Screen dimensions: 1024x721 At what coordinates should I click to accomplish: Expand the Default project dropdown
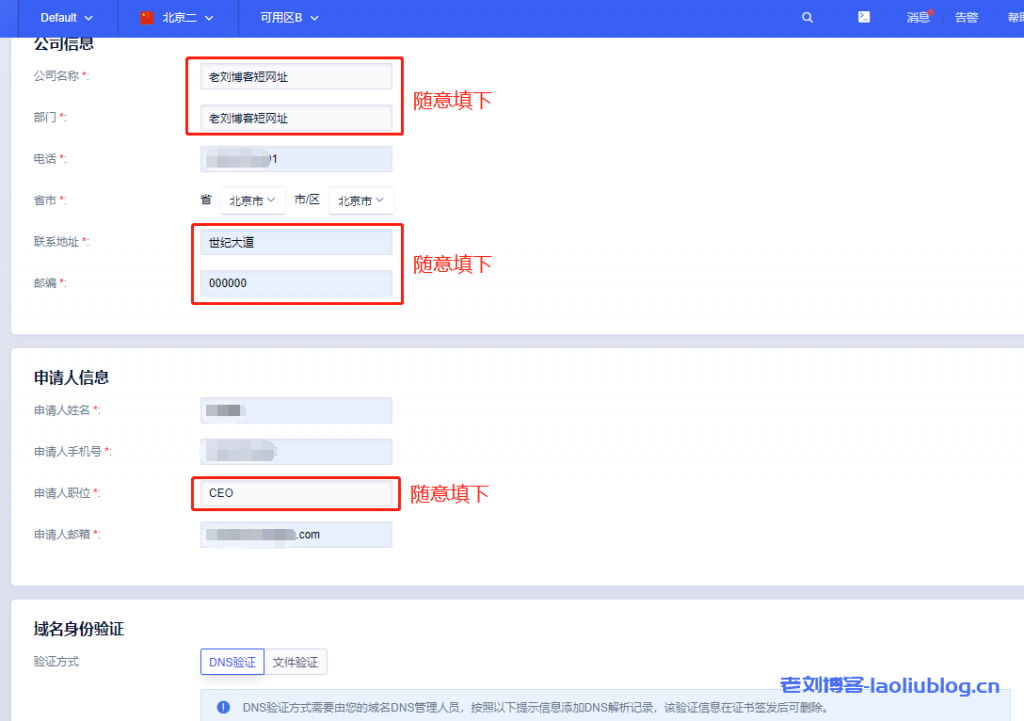tap(66, 18)
